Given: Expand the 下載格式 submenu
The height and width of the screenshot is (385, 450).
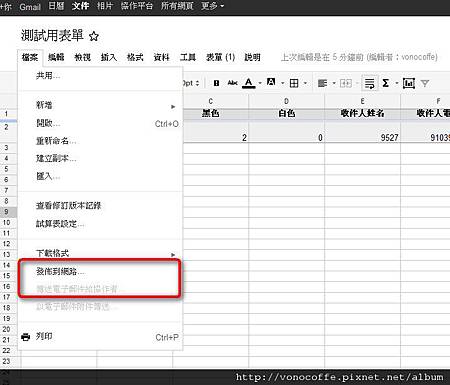Looking at the screenshot, I should [100, 253].
